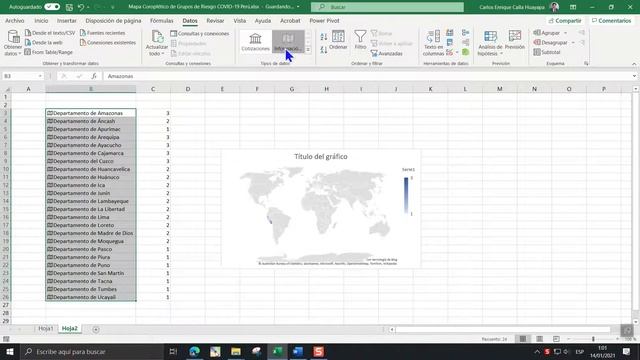
Task: Switch to the Inicio tab
Action: point(41,20)
